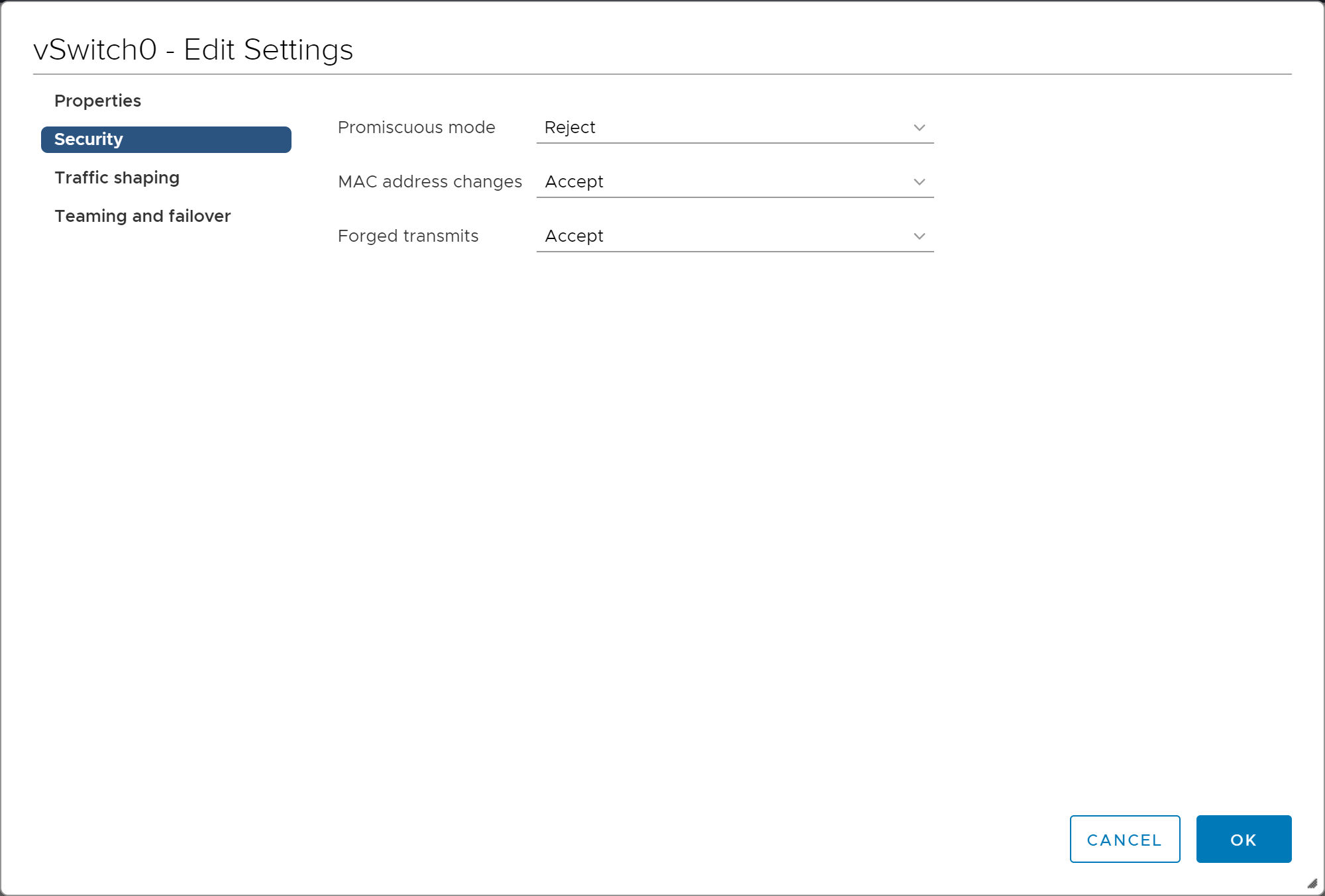Select Traffic shaping settings section
The height and width of the screenshot is (896, 1325).
click(x=116, y=177)
